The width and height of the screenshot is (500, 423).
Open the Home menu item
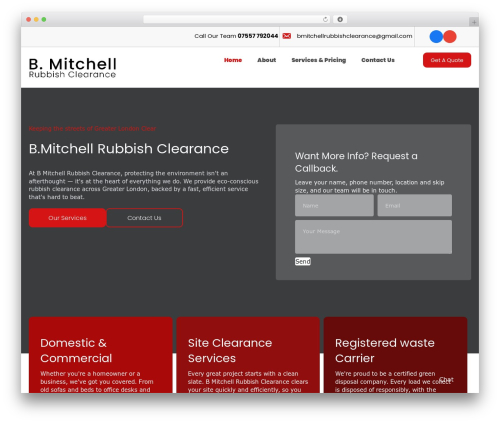[x=233, y=60]
